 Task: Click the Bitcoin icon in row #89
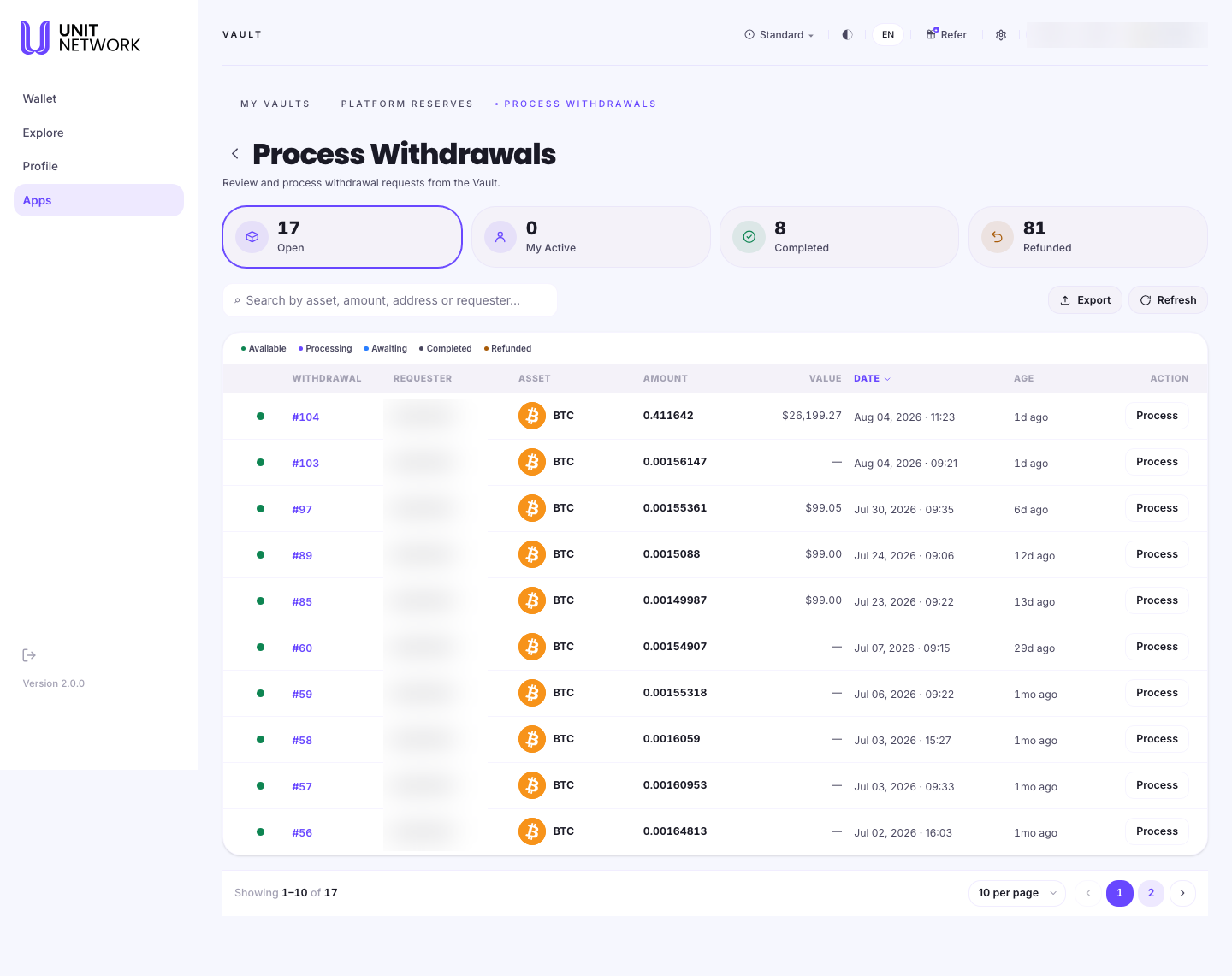[x=532, y=554]
